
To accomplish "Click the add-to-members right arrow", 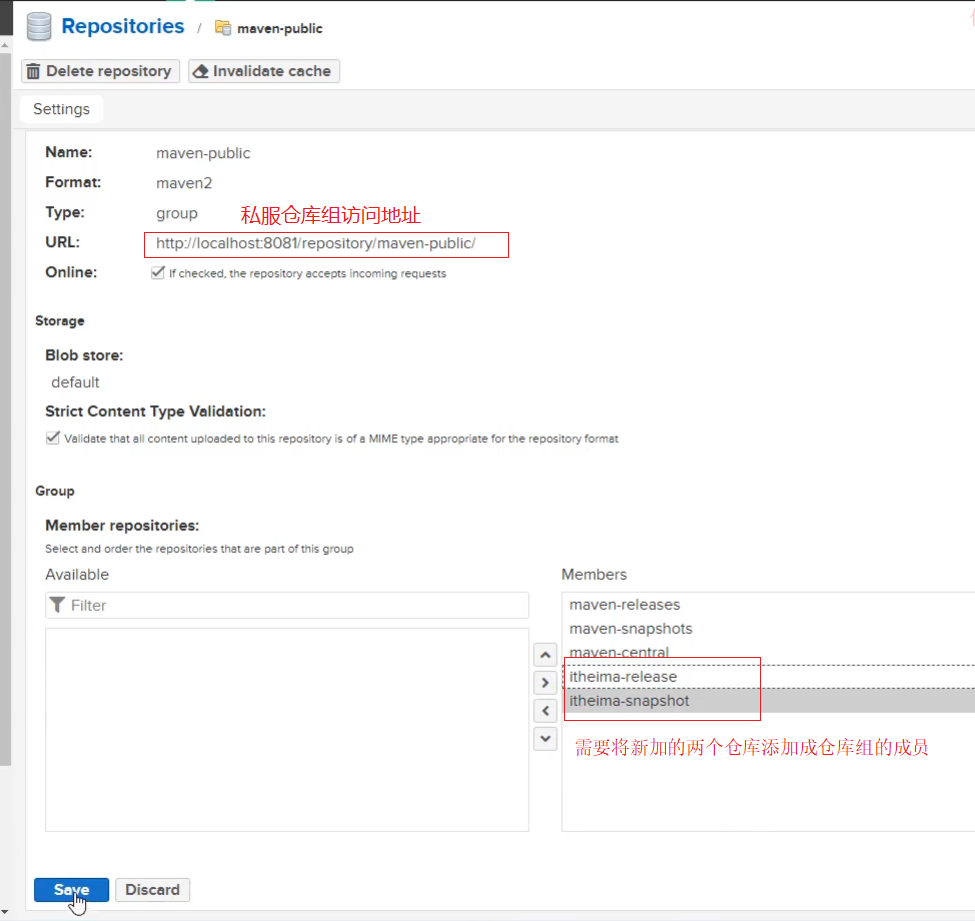I will pyautogui.click(x=545, y=684).
